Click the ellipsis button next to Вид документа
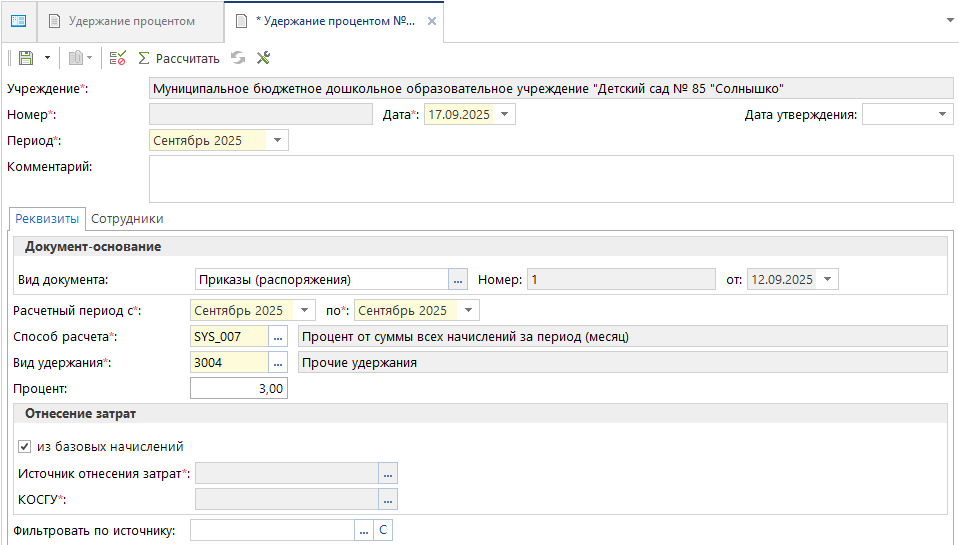Screen dimensions: 959x545 click(x=458, y=280)
